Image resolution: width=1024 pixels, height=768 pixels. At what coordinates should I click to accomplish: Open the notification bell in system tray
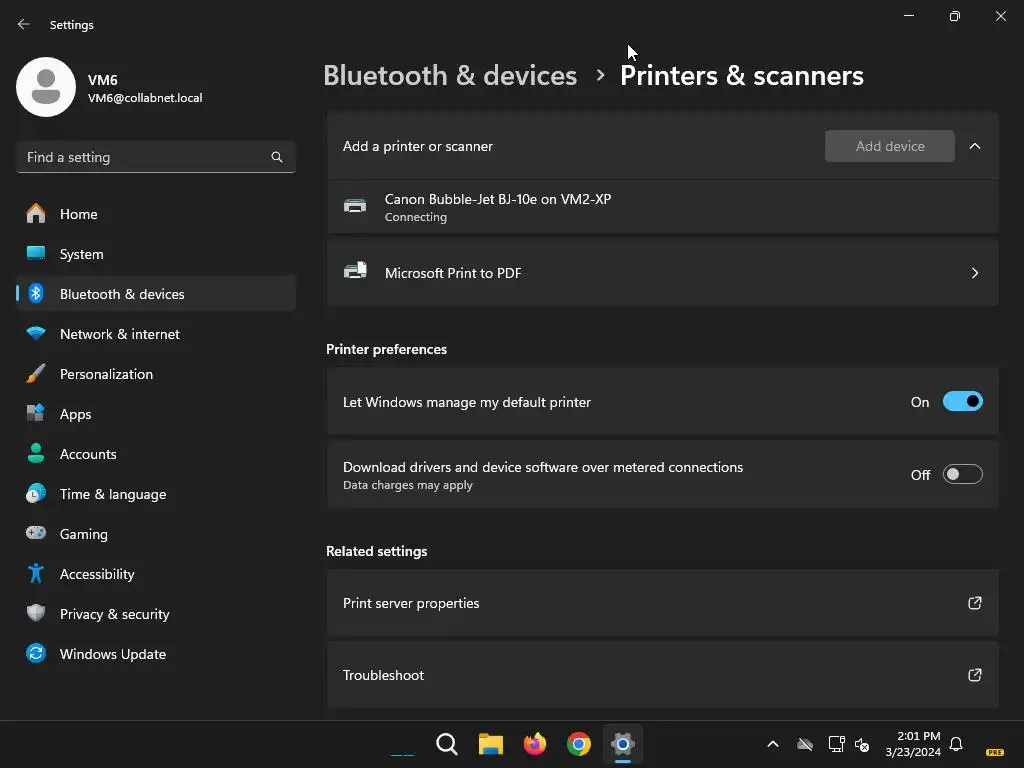956,744
